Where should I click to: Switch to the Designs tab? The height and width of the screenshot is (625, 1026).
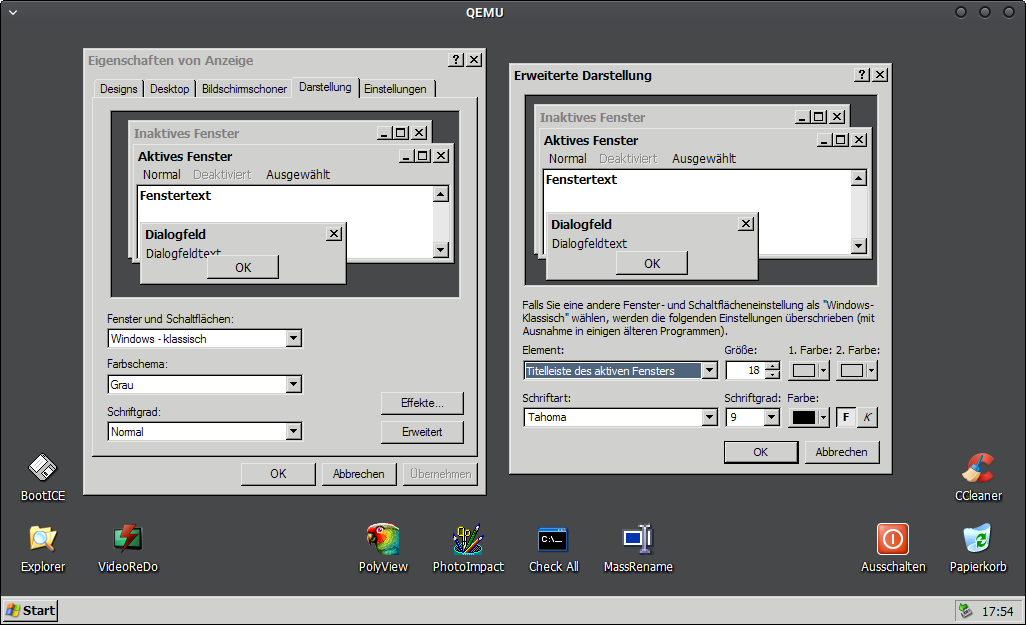click(x=118, y=89)
